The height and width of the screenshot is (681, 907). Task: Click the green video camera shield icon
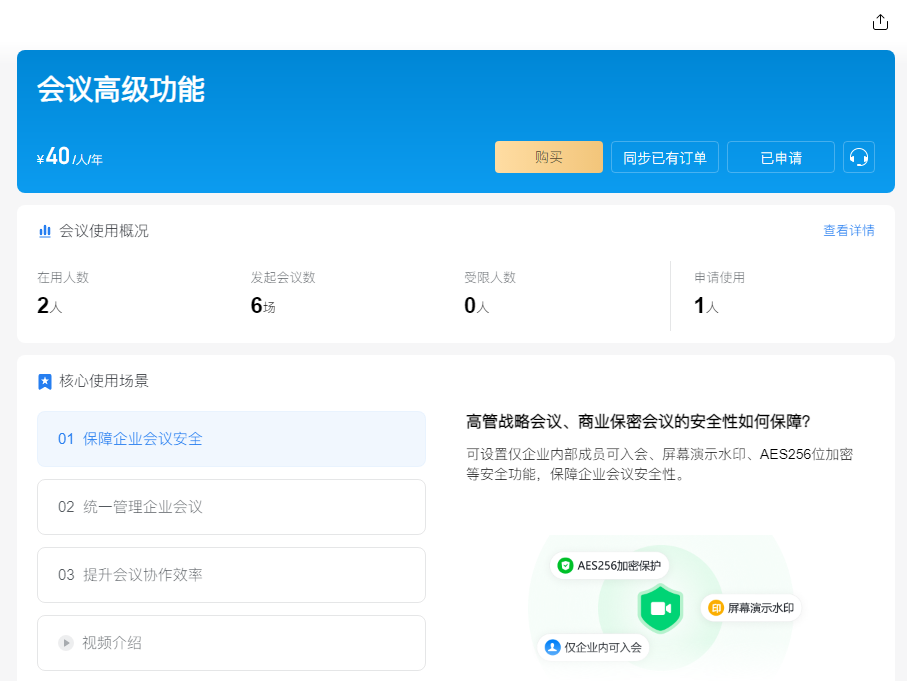click(659, 607)
